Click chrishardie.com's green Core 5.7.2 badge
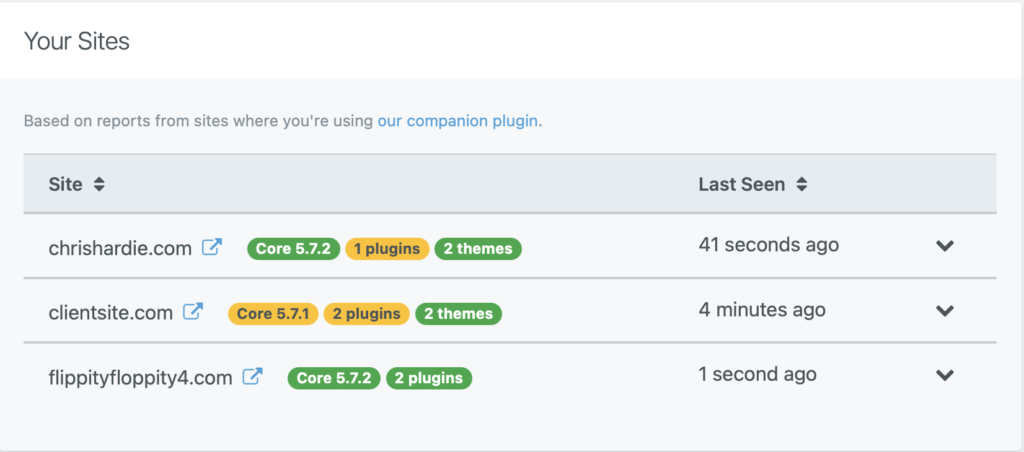1024x452 pixels. pyautogui.click(x=293, y=249)
